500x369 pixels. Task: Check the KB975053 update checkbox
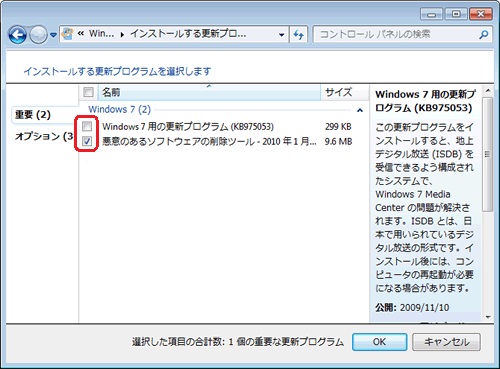[x=87, y=126]
